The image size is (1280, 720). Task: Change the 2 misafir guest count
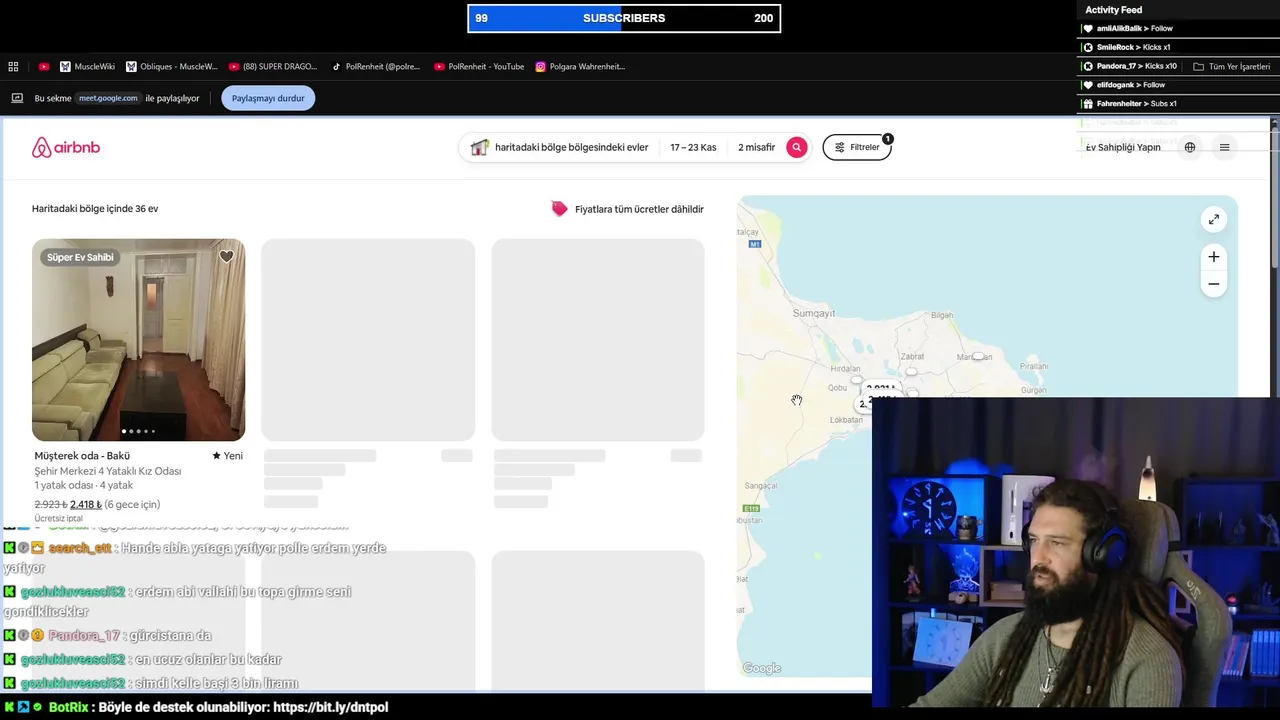pos(756,147)
